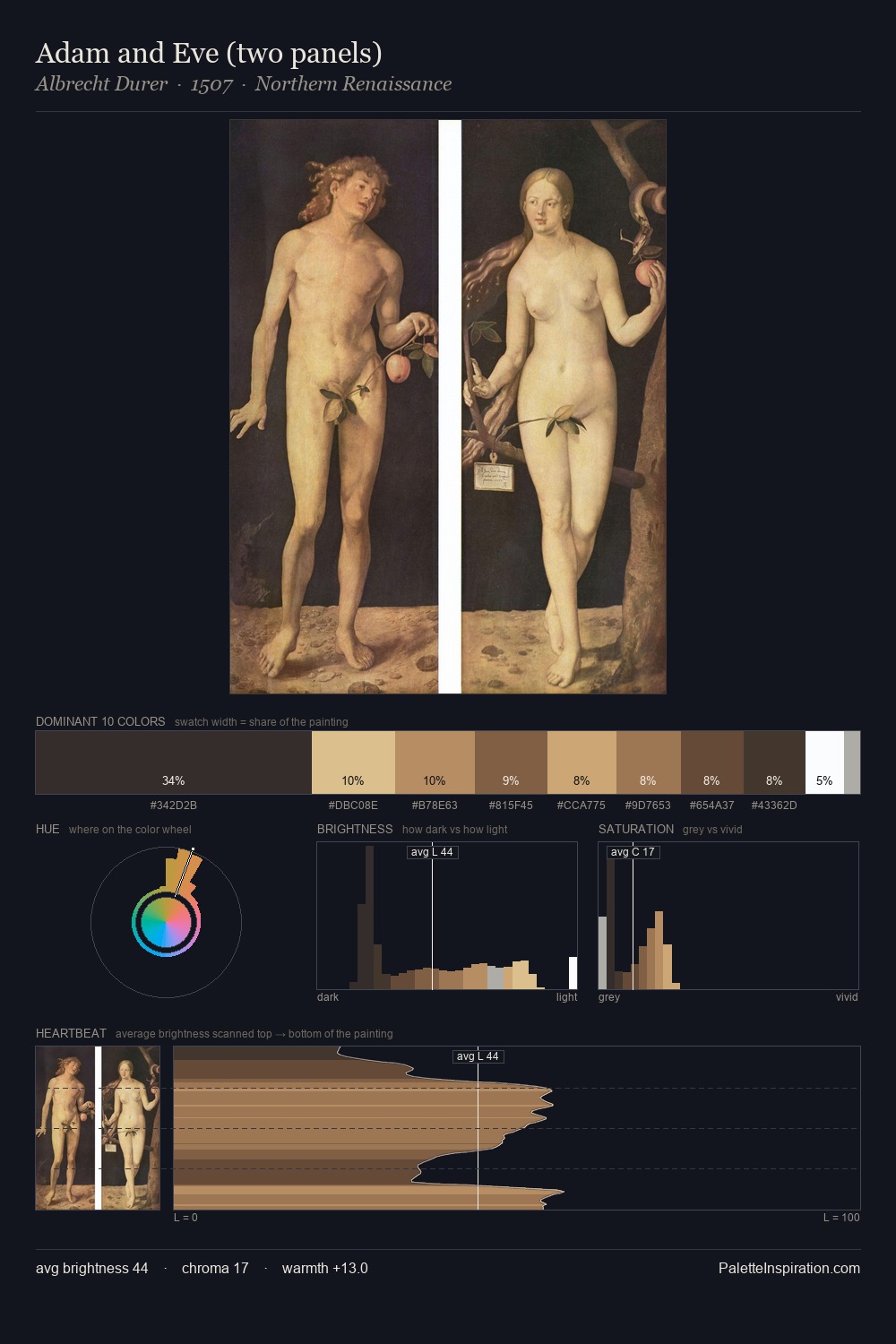
Task: Click the "avg L 44" tag in the brightness histogram
Action: click(x=433, y=852)
